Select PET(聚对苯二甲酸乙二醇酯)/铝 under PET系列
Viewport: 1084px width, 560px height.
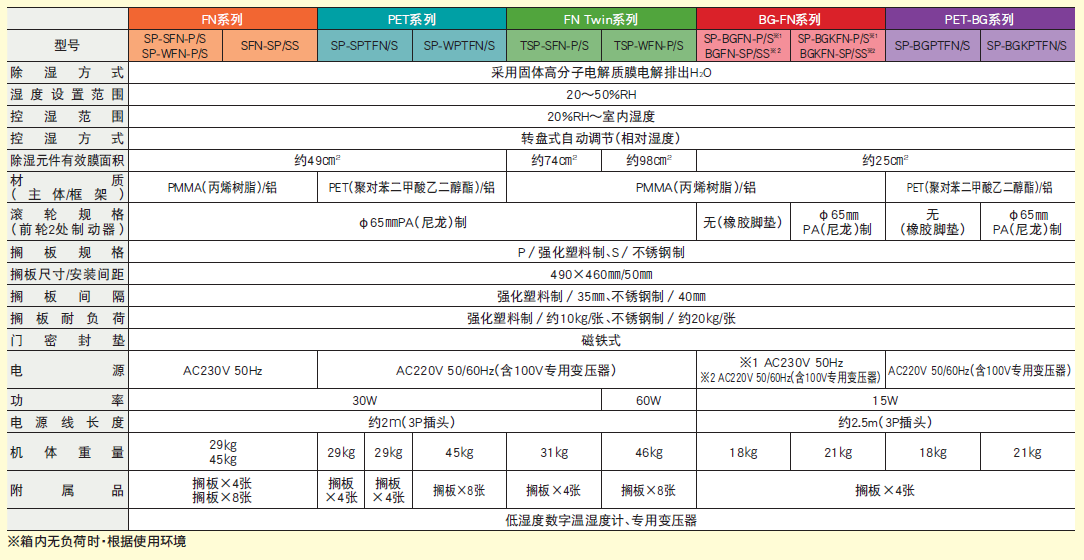click(411, 187)
